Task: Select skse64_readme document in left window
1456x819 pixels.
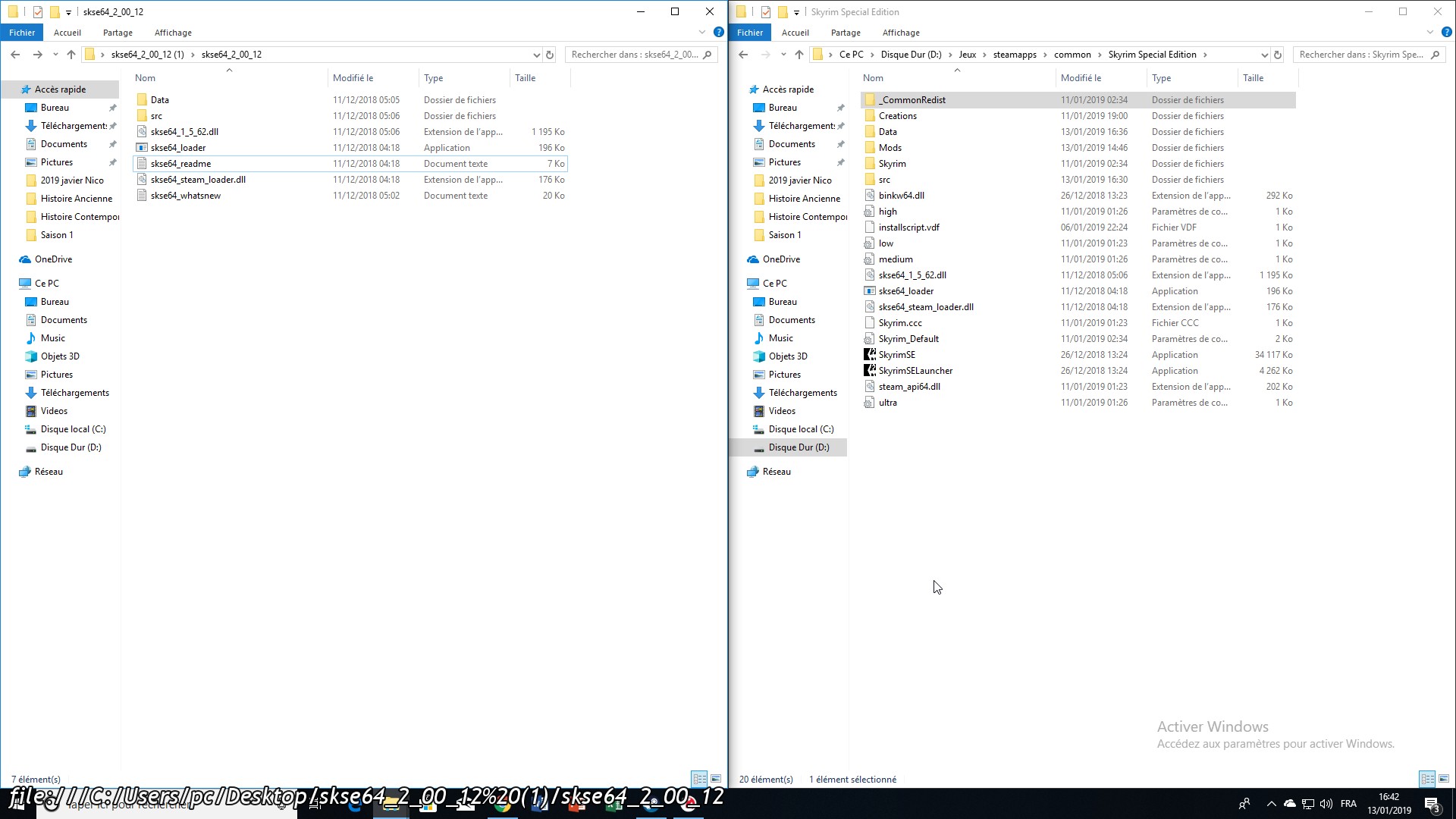Action: click(x=180, y=164)
